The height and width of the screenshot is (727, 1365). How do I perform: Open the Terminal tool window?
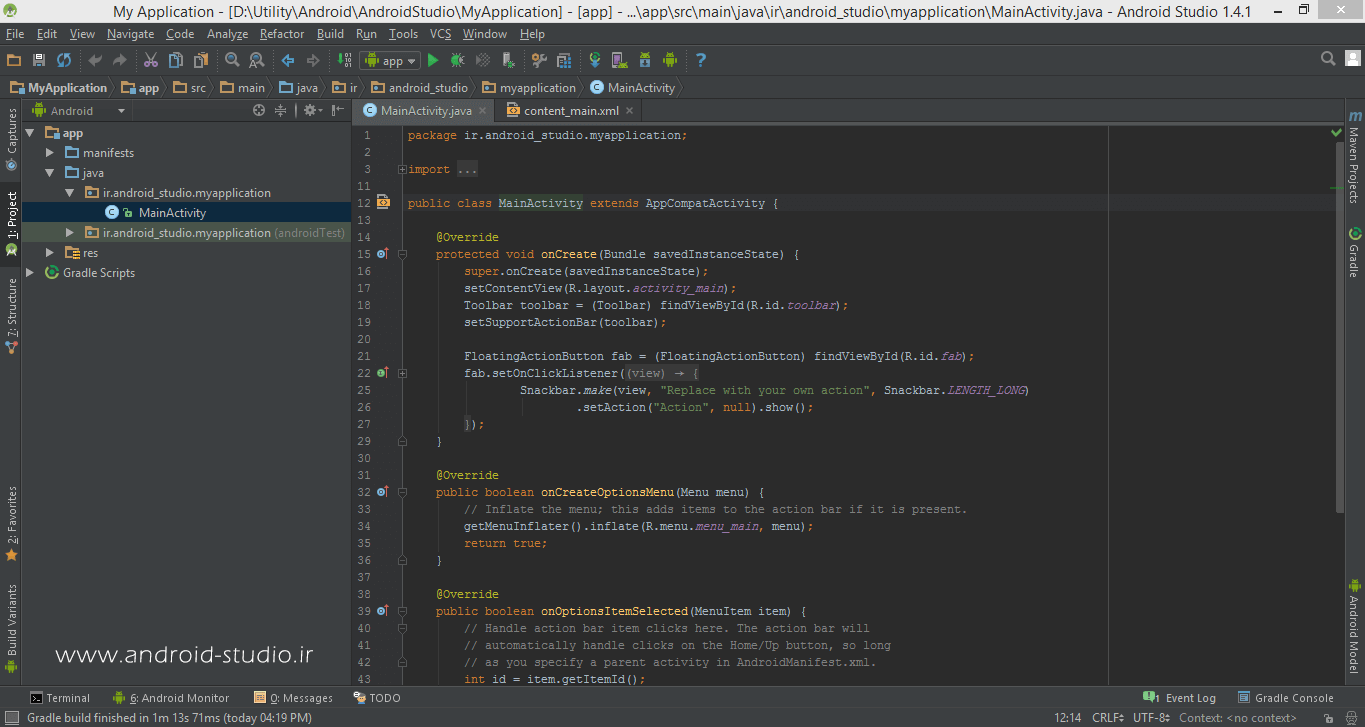point(59,698)
